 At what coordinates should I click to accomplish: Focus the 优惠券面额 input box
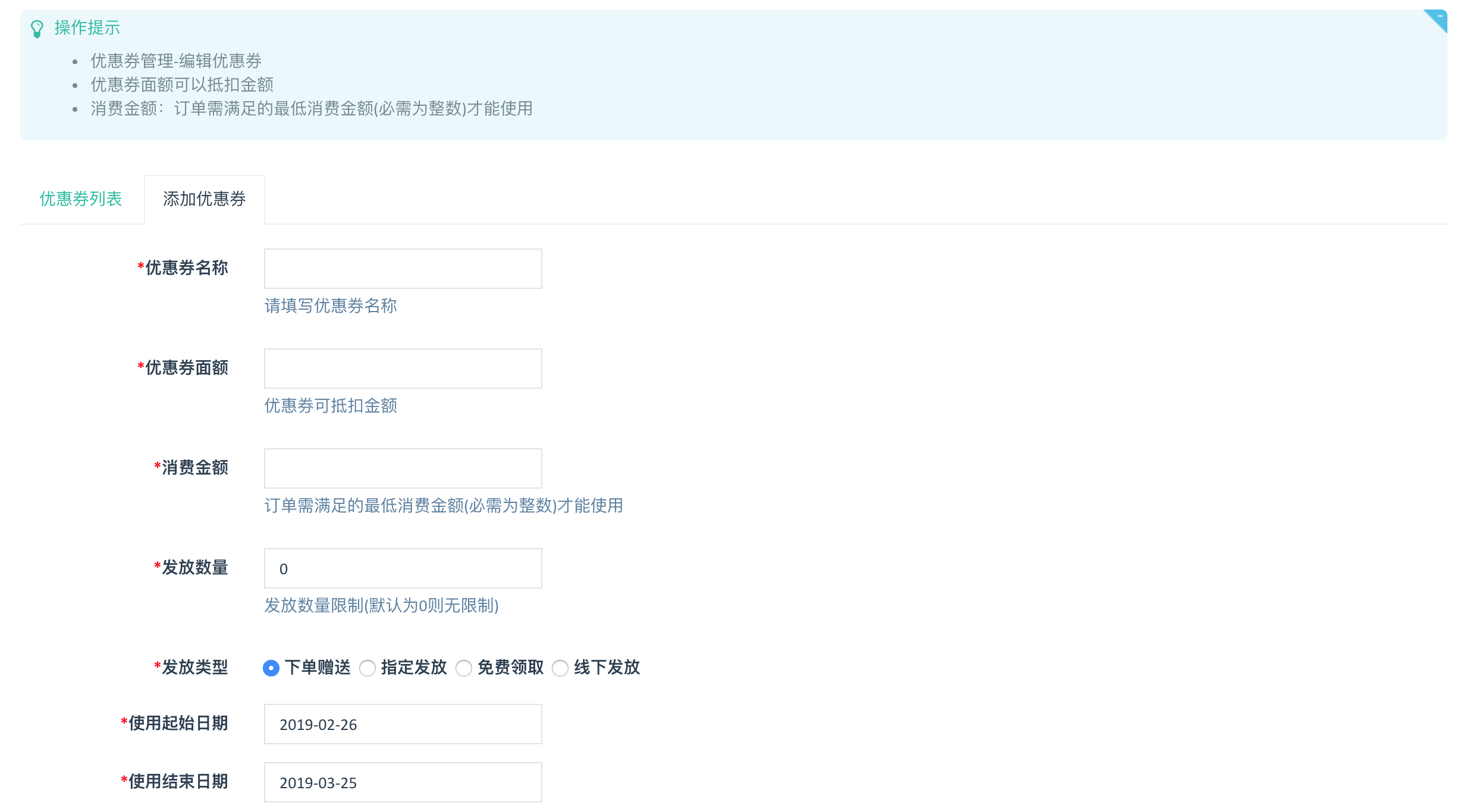point(403,369)
